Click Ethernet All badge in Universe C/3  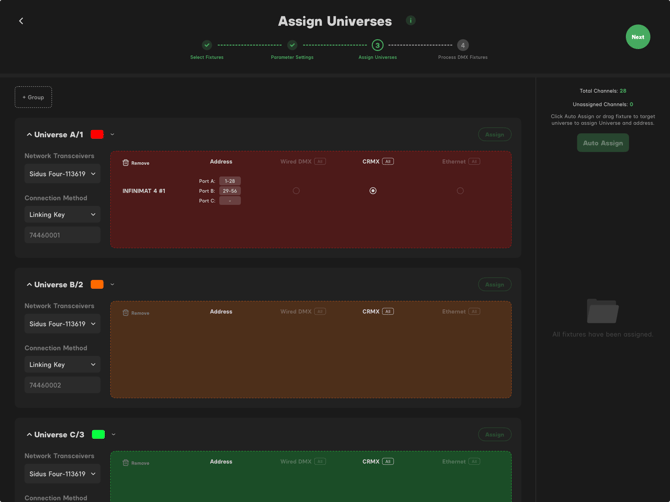(x=474, y=461)
